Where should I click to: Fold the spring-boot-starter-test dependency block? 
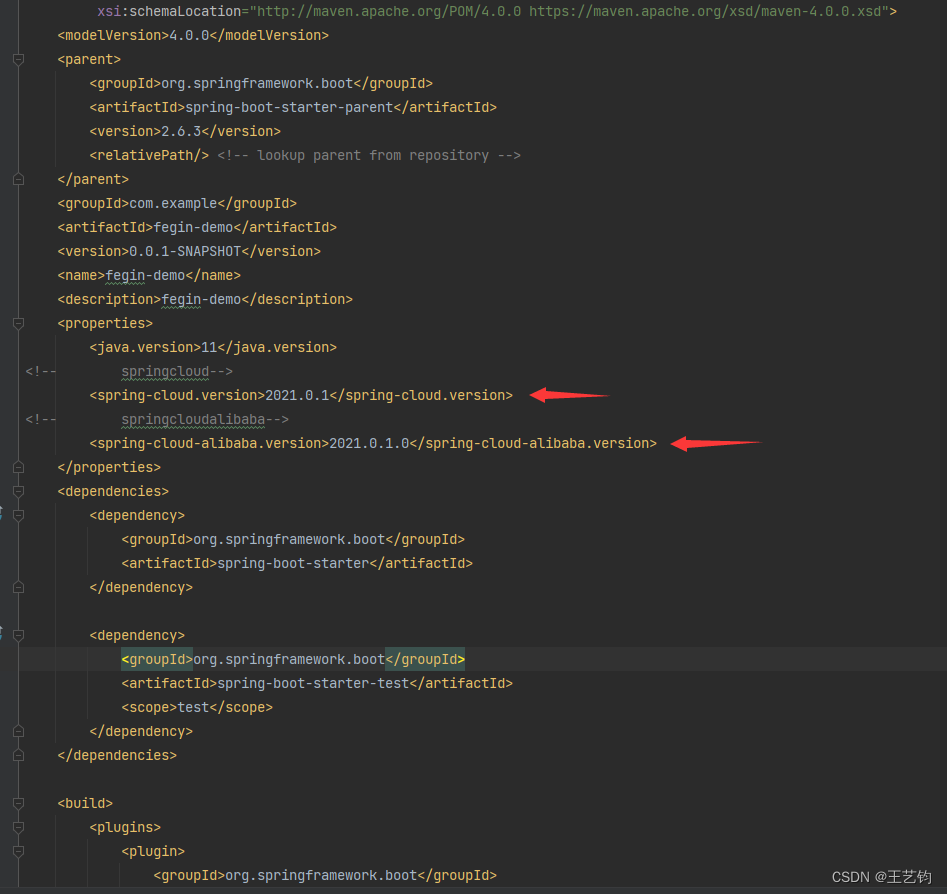17,635
